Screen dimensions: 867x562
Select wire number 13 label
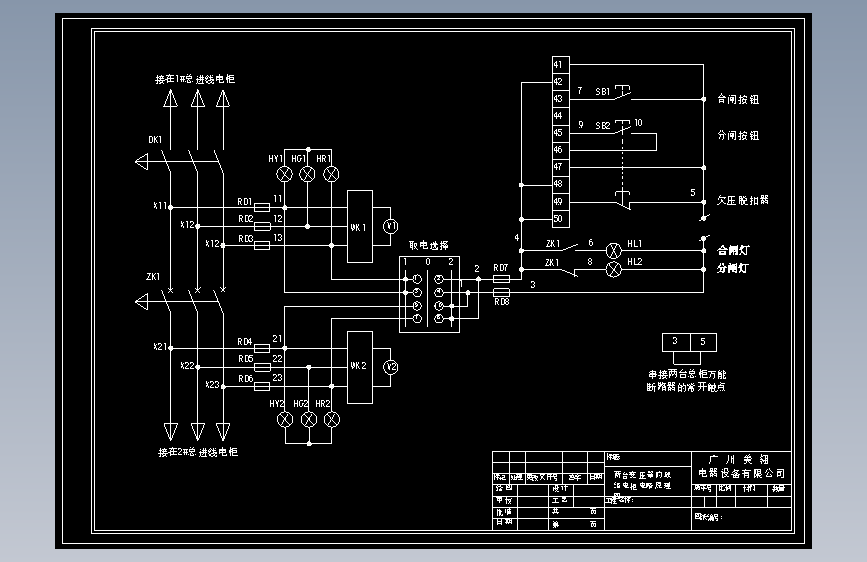click(x=278, y=238)
